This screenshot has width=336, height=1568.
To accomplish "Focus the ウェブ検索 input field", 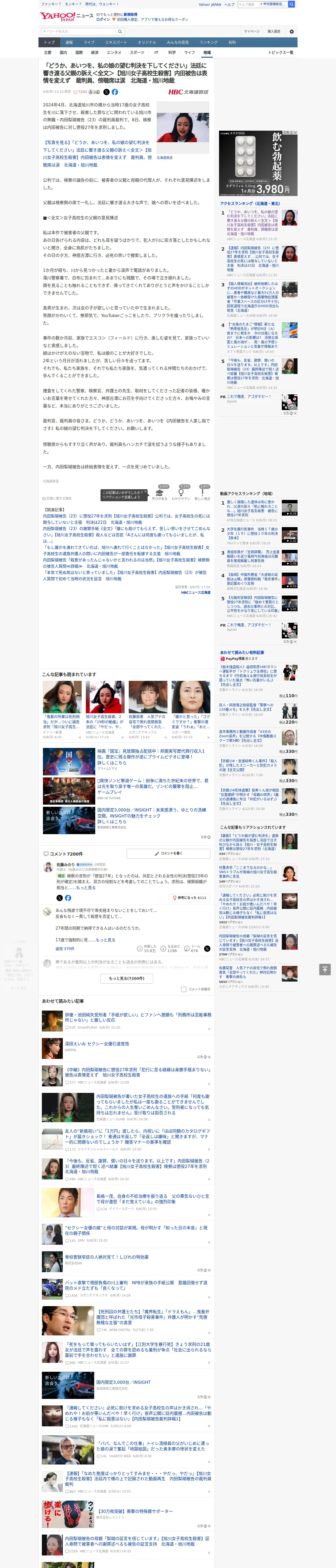I will 248,4.
